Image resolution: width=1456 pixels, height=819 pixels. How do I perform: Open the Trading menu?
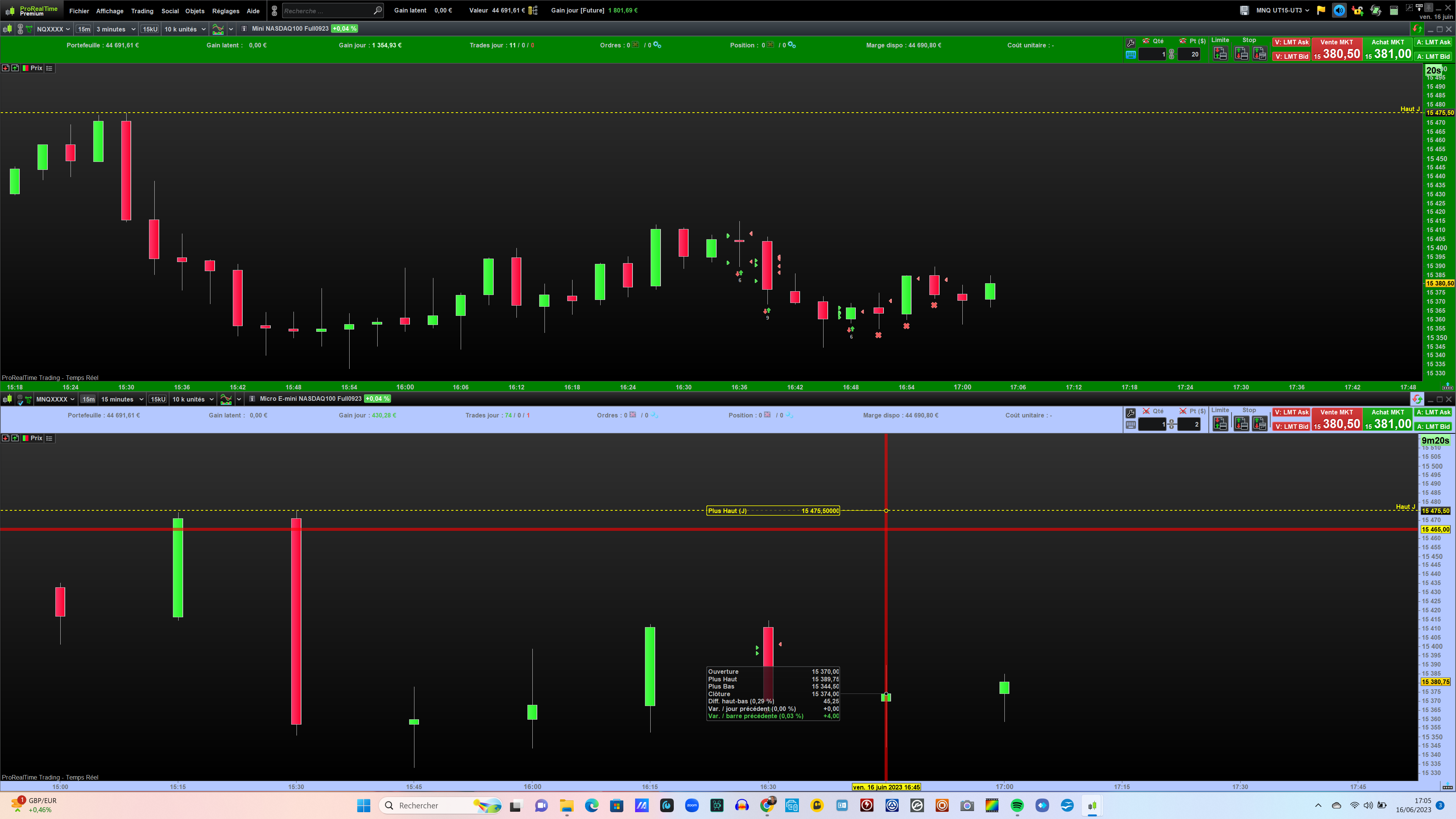(x=142, y=11)
